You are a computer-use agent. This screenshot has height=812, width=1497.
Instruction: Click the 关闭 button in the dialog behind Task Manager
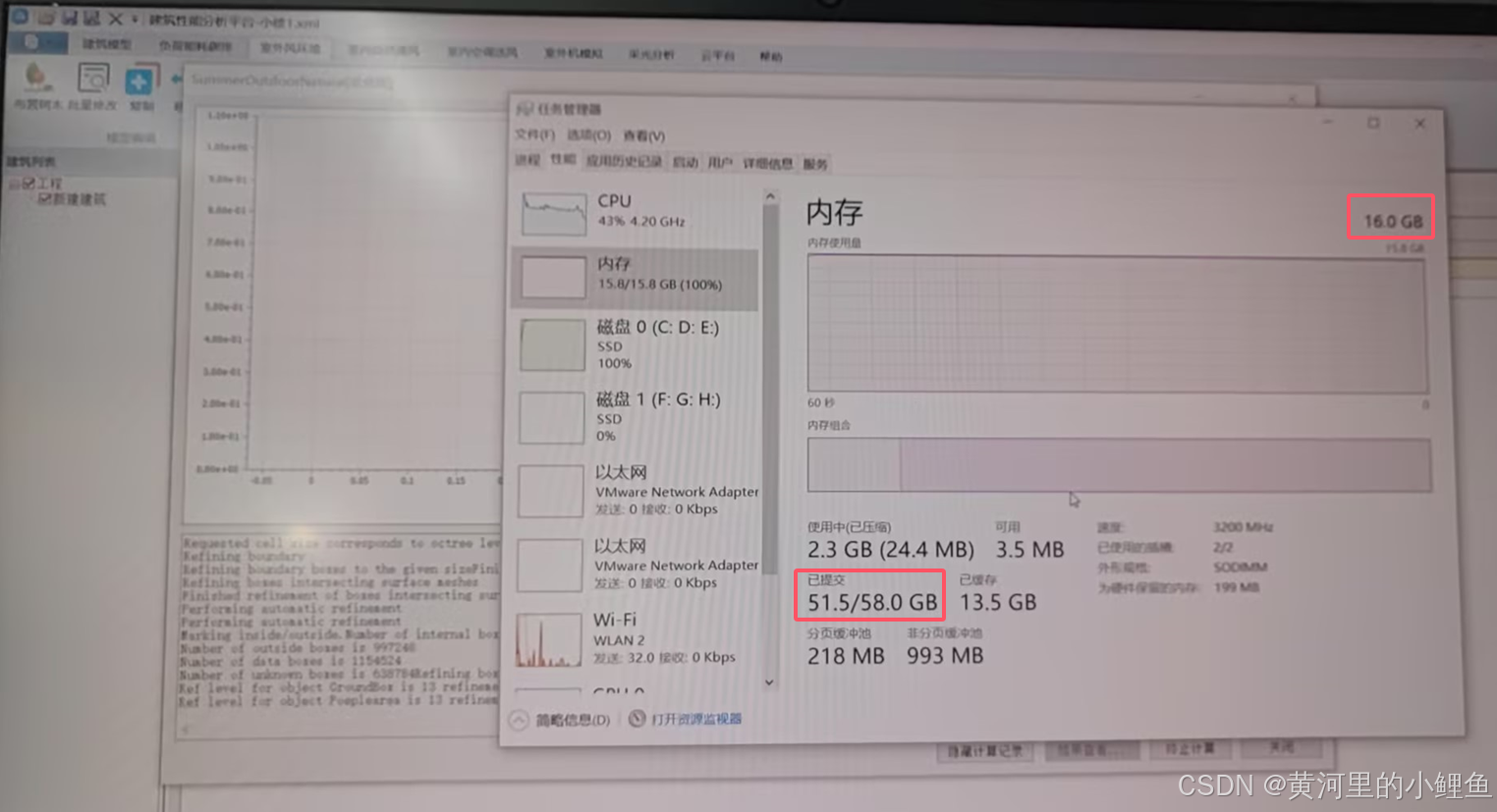coord(1281,747)
